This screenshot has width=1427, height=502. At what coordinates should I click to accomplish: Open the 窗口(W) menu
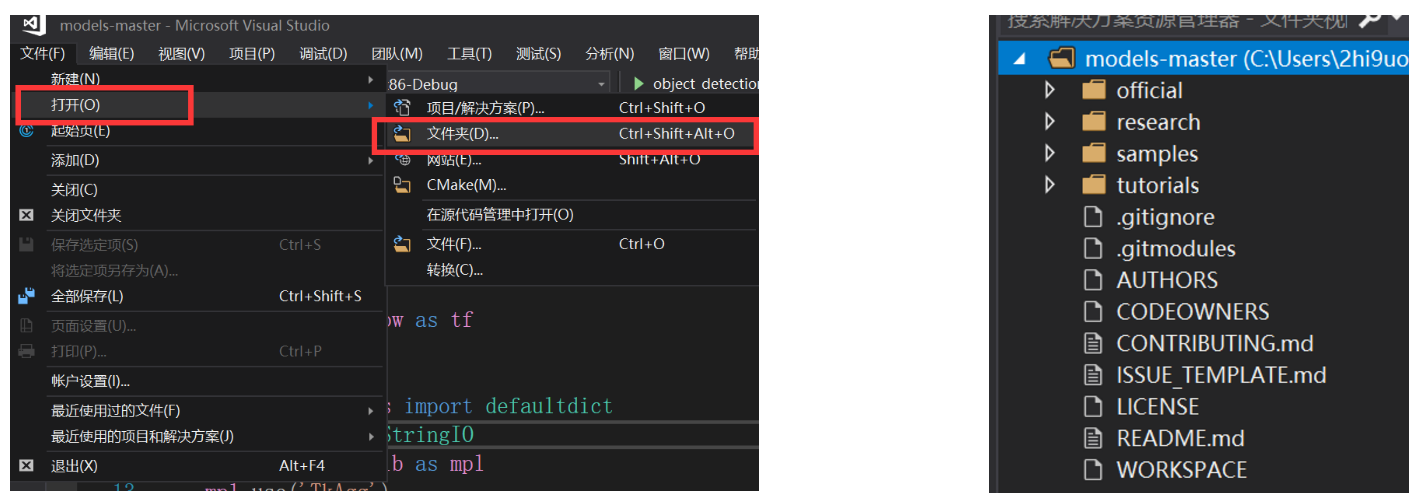pyautogui.click(x=684, y=53)
